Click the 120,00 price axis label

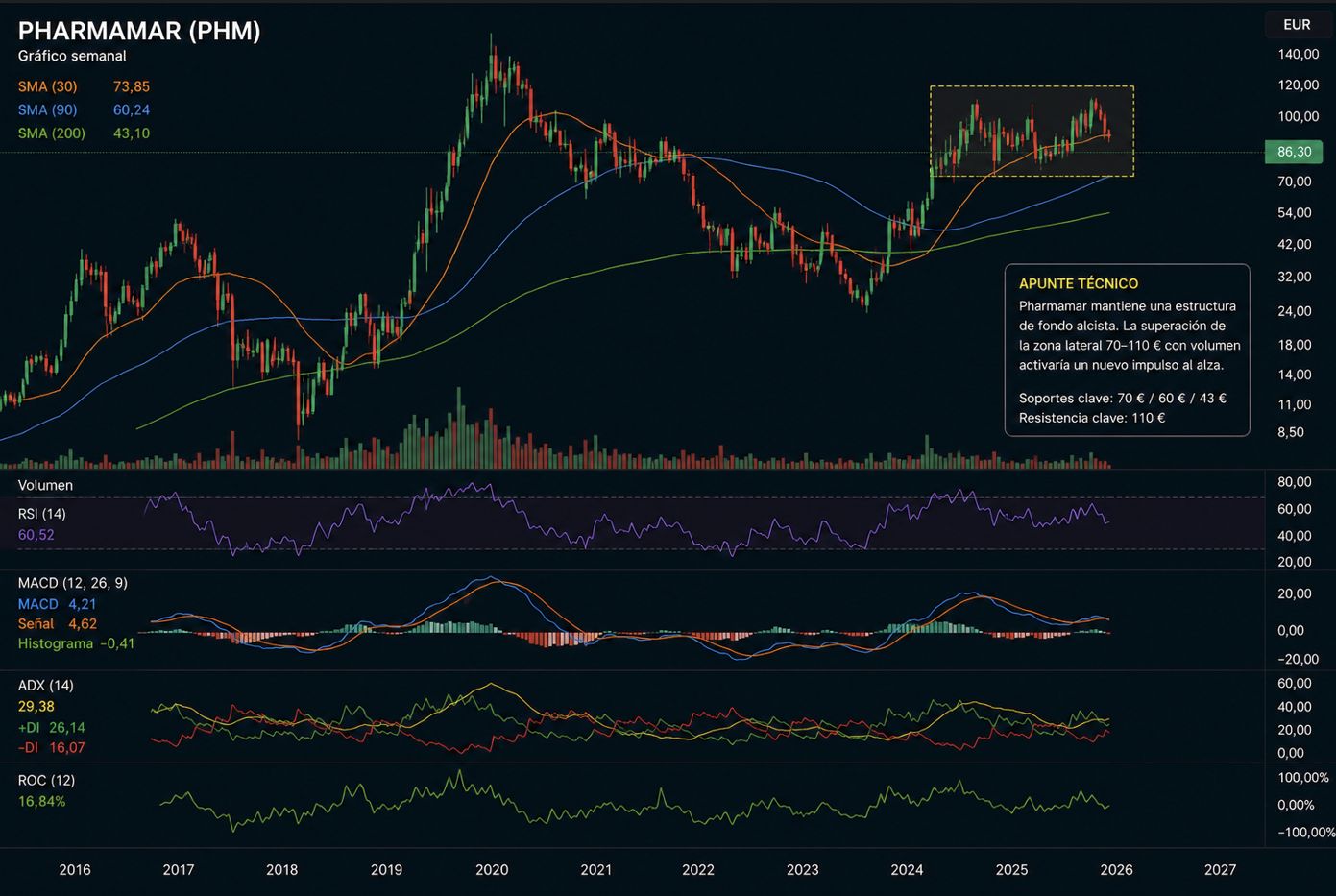(1299, 85)
